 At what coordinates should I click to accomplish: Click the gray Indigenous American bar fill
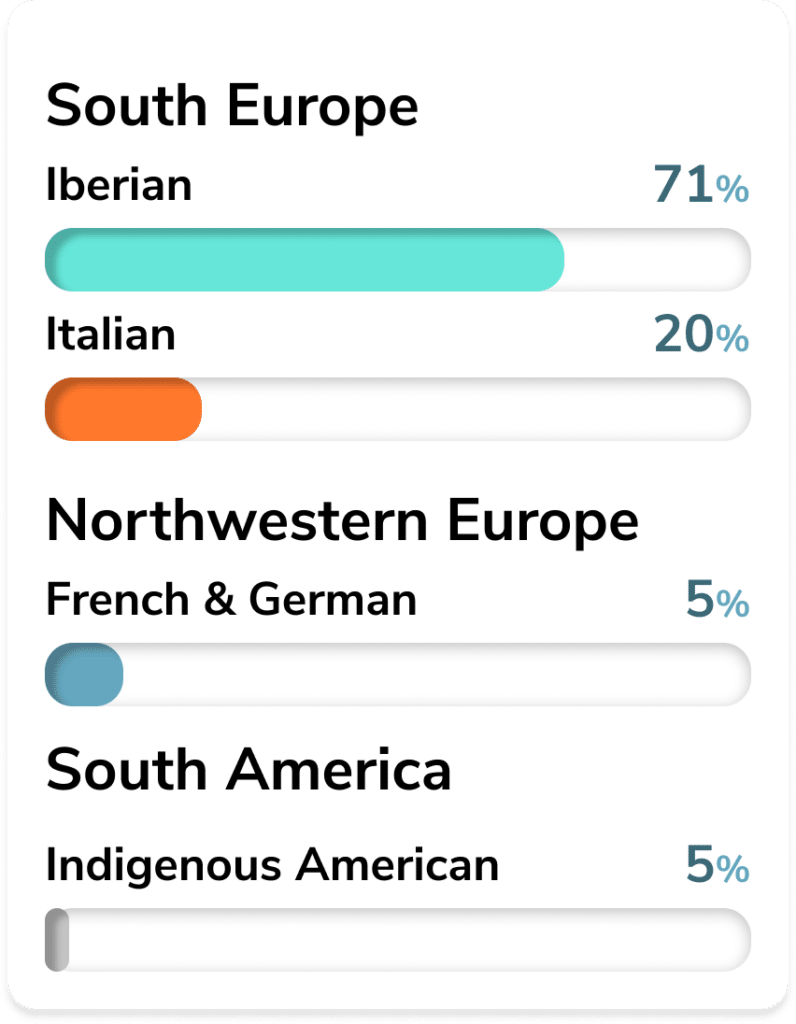pyautogui.click(x=57, y=939)
